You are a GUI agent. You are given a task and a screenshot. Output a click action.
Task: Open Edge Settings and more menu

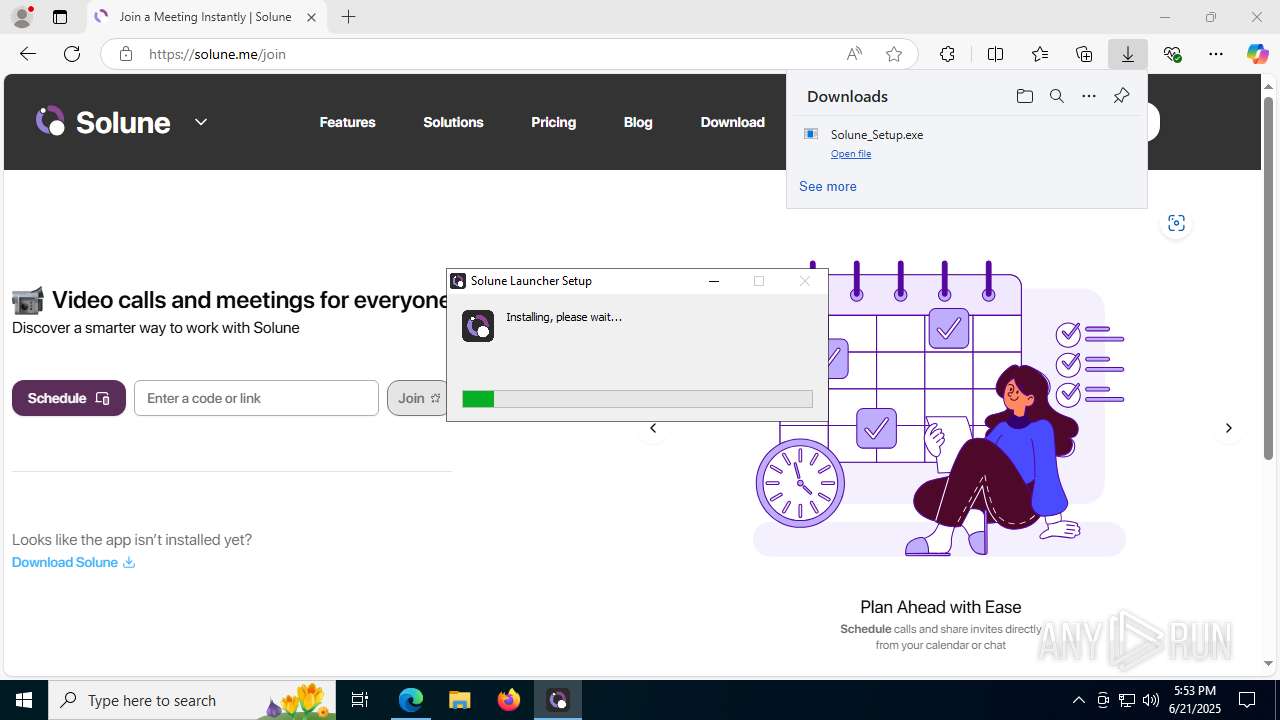[1216, 54]
